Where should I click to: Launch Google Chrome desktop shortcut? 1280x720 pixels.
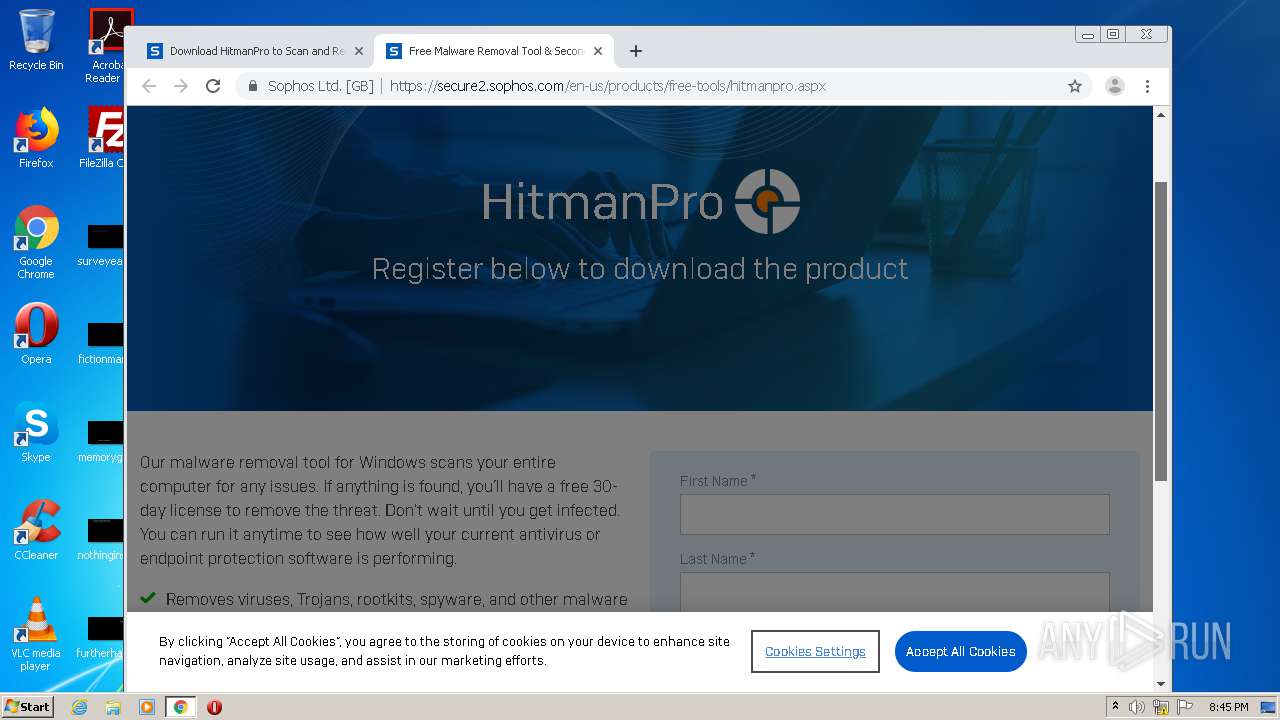(36, 242)
